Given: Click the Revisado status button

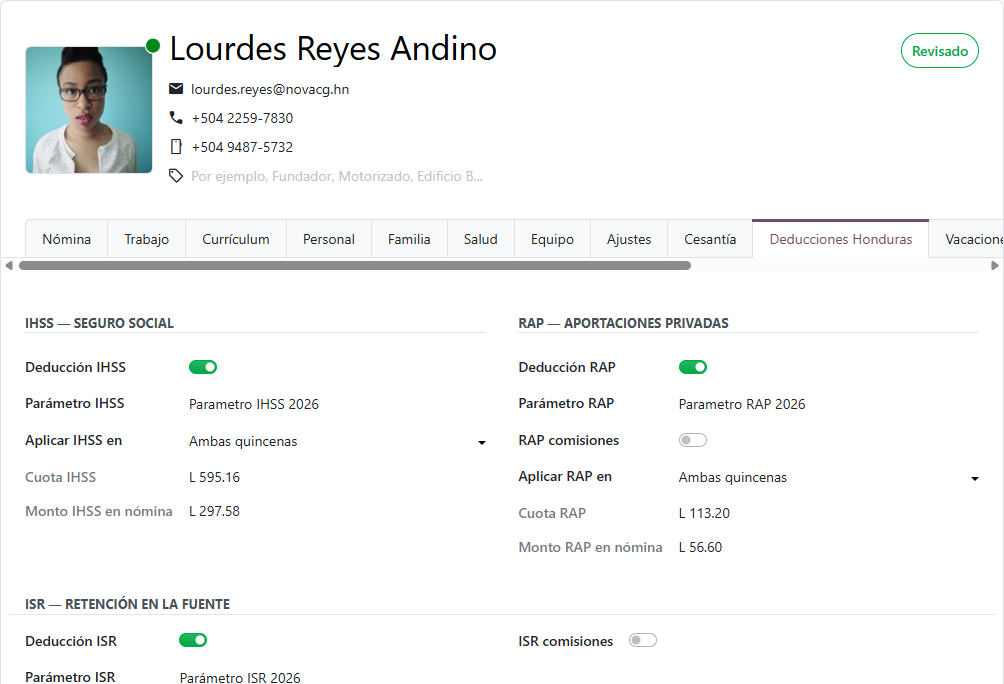Looking at the screenshot, I should 939,51.
